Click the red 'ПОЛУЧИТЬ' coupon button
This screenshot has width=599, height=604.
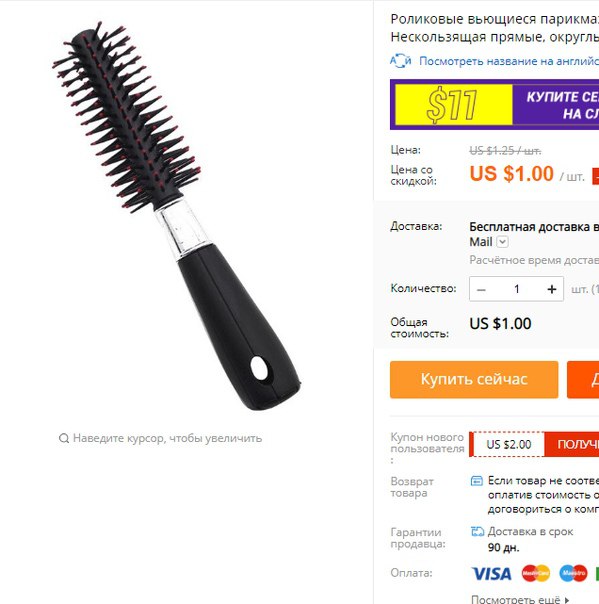click(572, 445)
